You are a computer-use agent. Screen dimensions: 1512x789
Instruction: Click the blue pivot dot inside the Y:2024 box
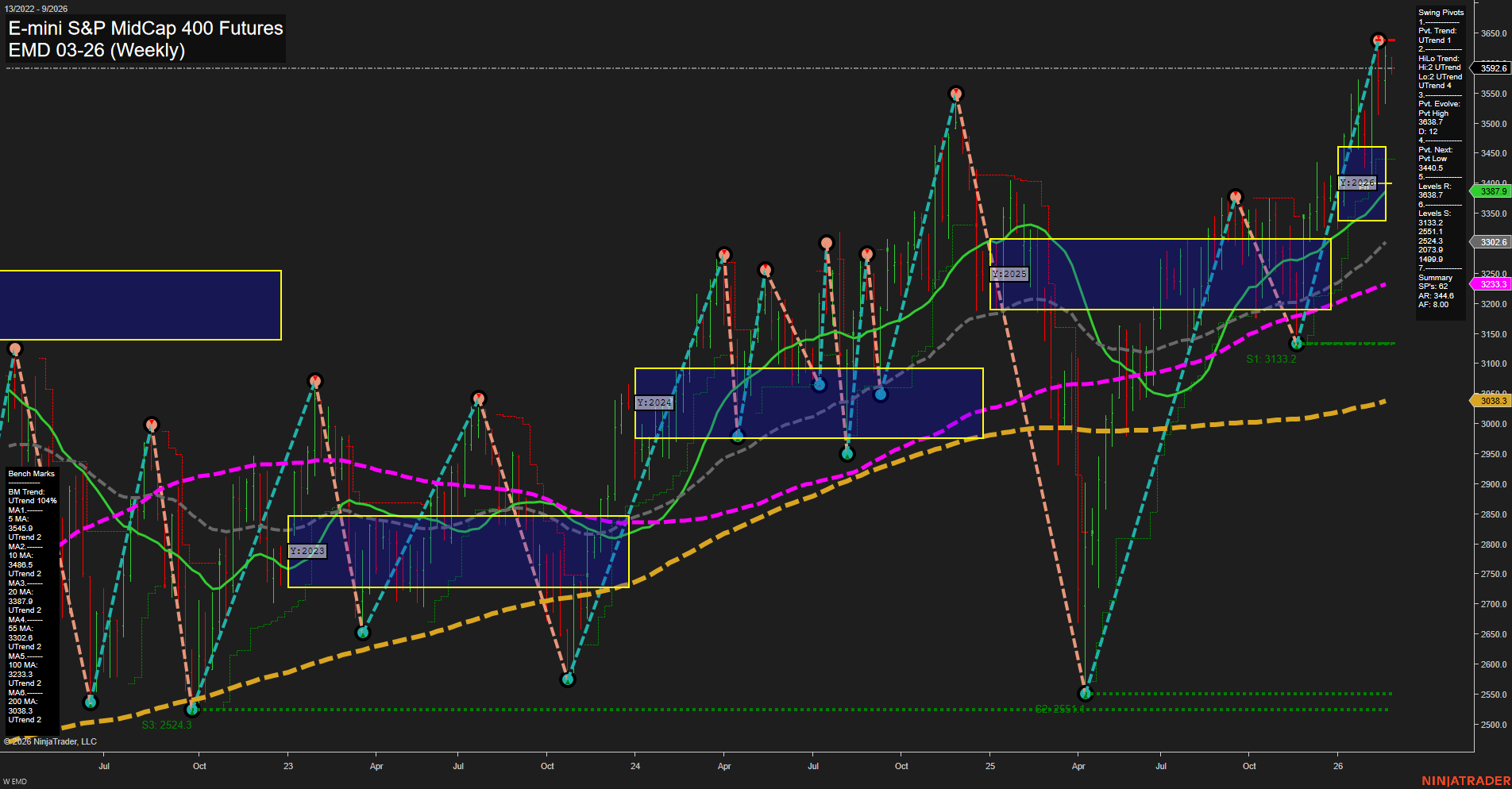[817, 384]
